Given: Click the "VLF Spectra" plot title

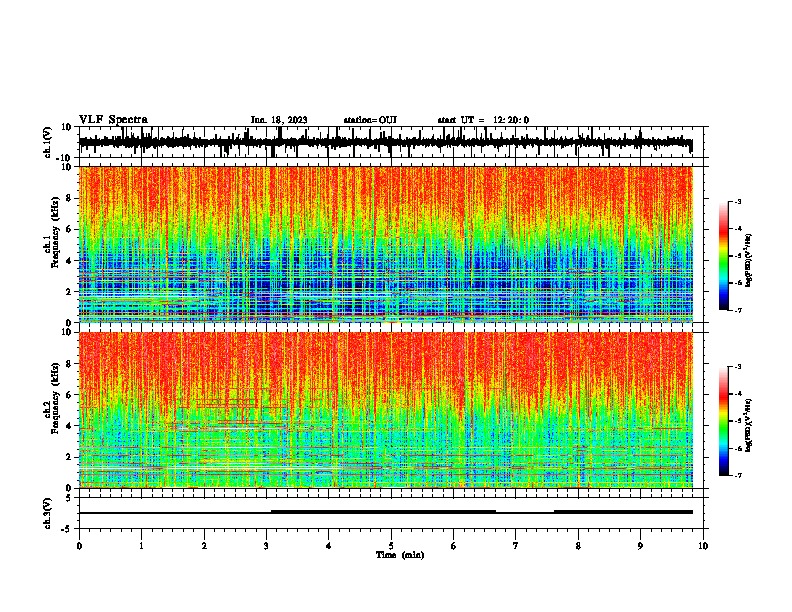Looking at the screenshot, I should (113, 120).
